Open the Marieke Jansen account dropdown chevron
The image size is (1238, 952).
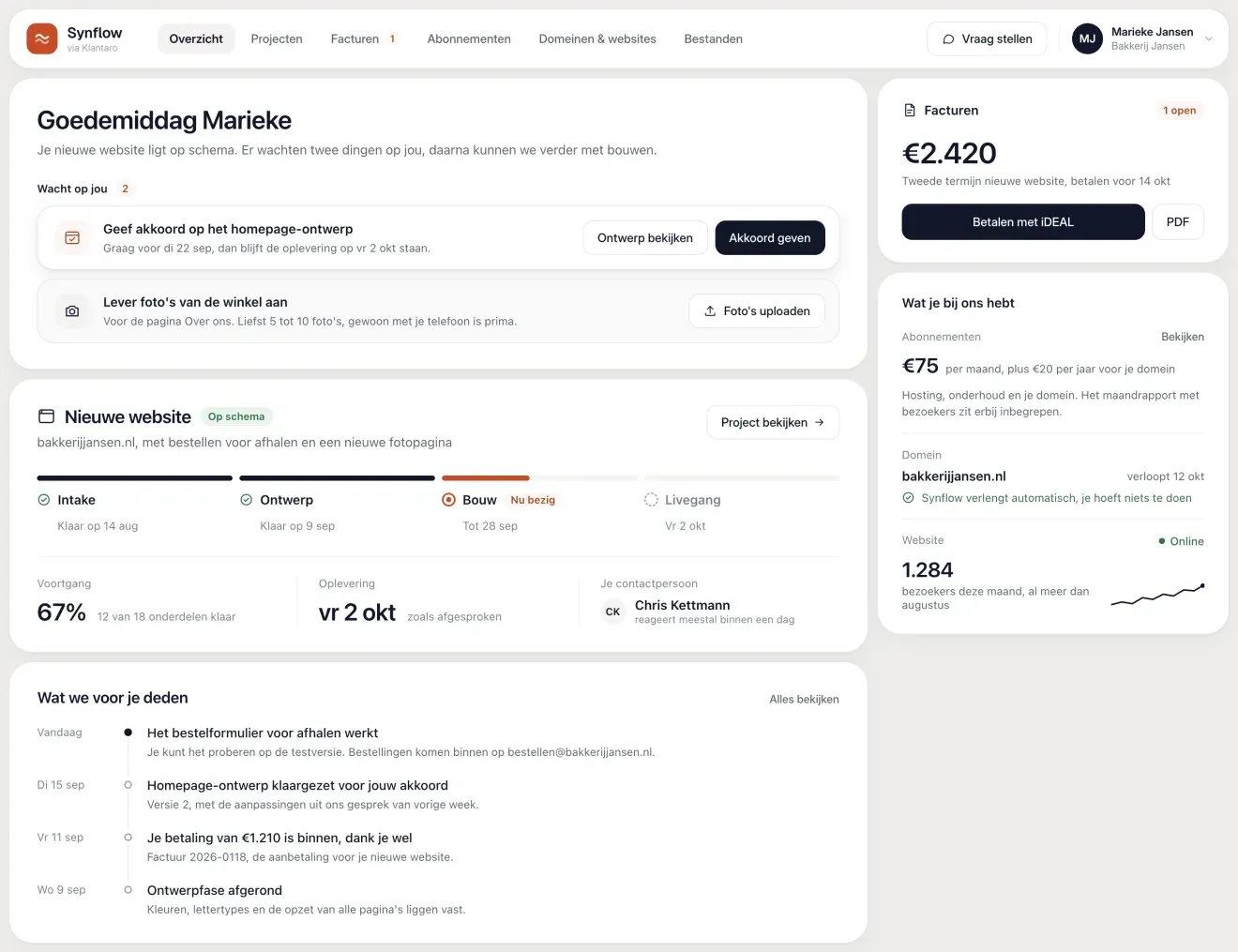point(1209,39)
